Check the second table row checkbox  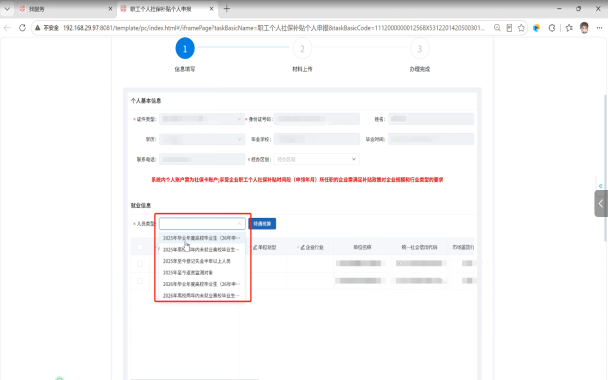pos(140,281)
